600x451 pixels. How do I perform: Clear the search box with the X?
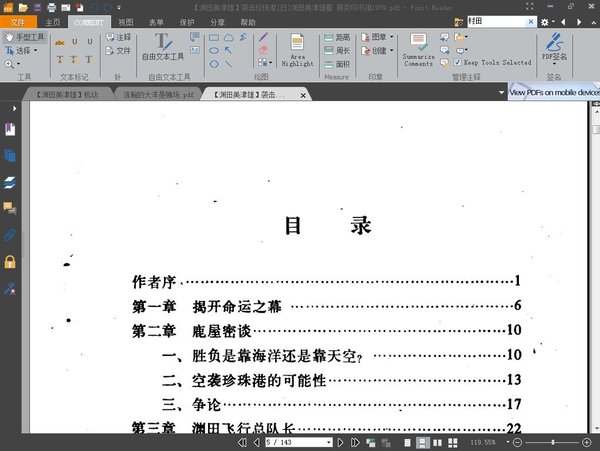[530, 22]
